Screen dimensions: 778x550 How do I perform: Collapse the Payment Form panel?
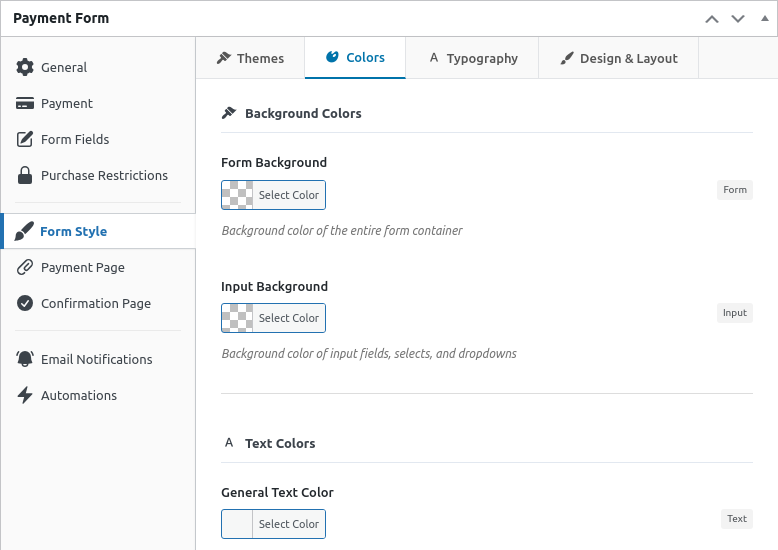click(765, 18)
